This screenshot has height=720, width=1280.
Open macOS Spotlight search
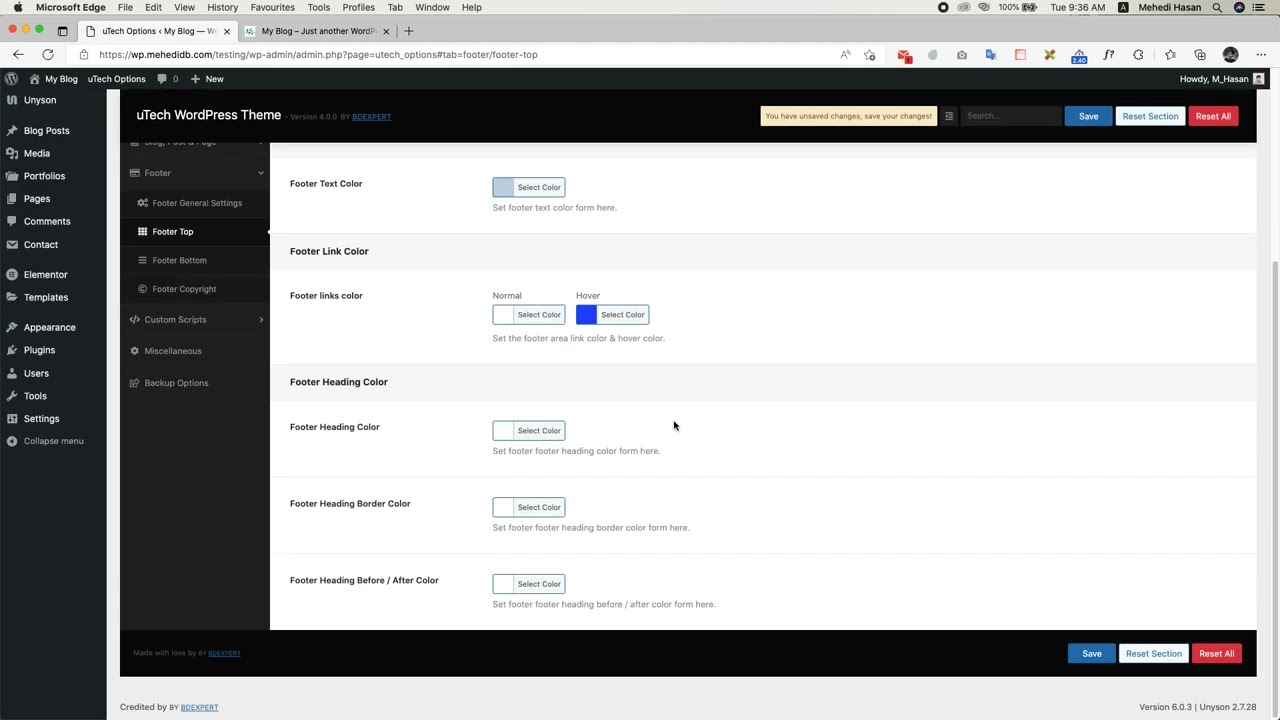coord(1217,7)
